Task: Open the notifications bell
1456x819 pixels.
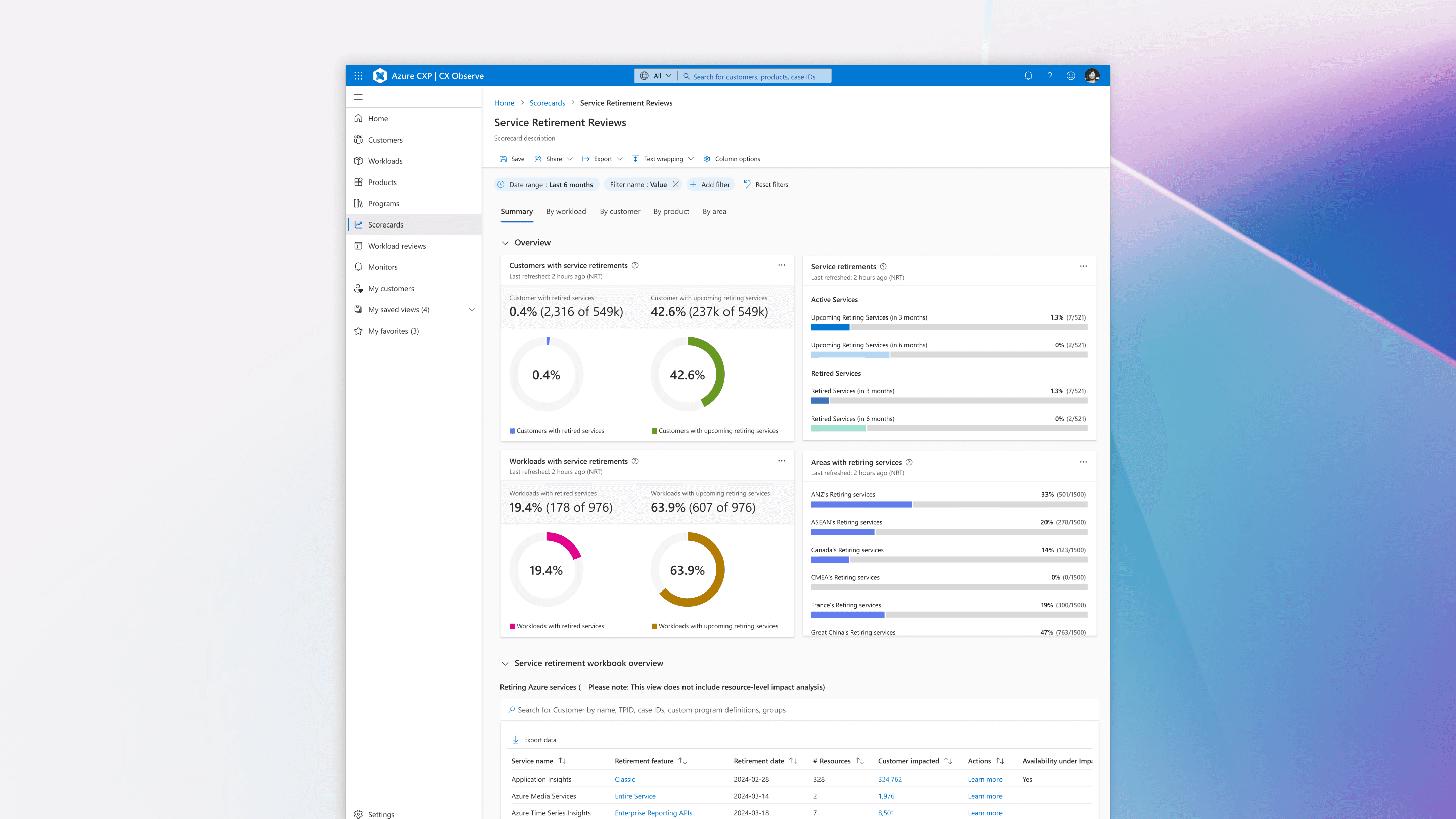Action: (1028, 76)
